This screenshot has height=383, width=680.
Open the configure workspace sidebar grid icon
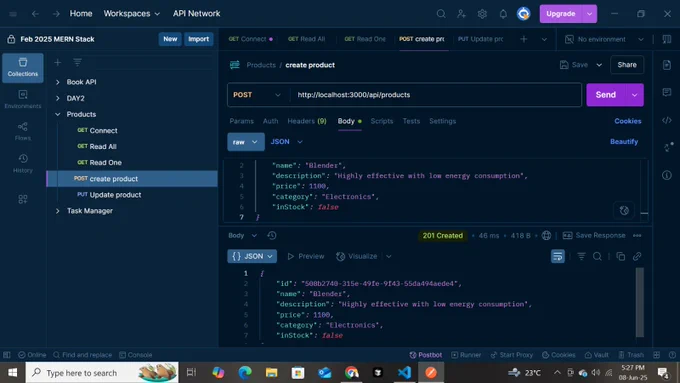coord(23,199)
